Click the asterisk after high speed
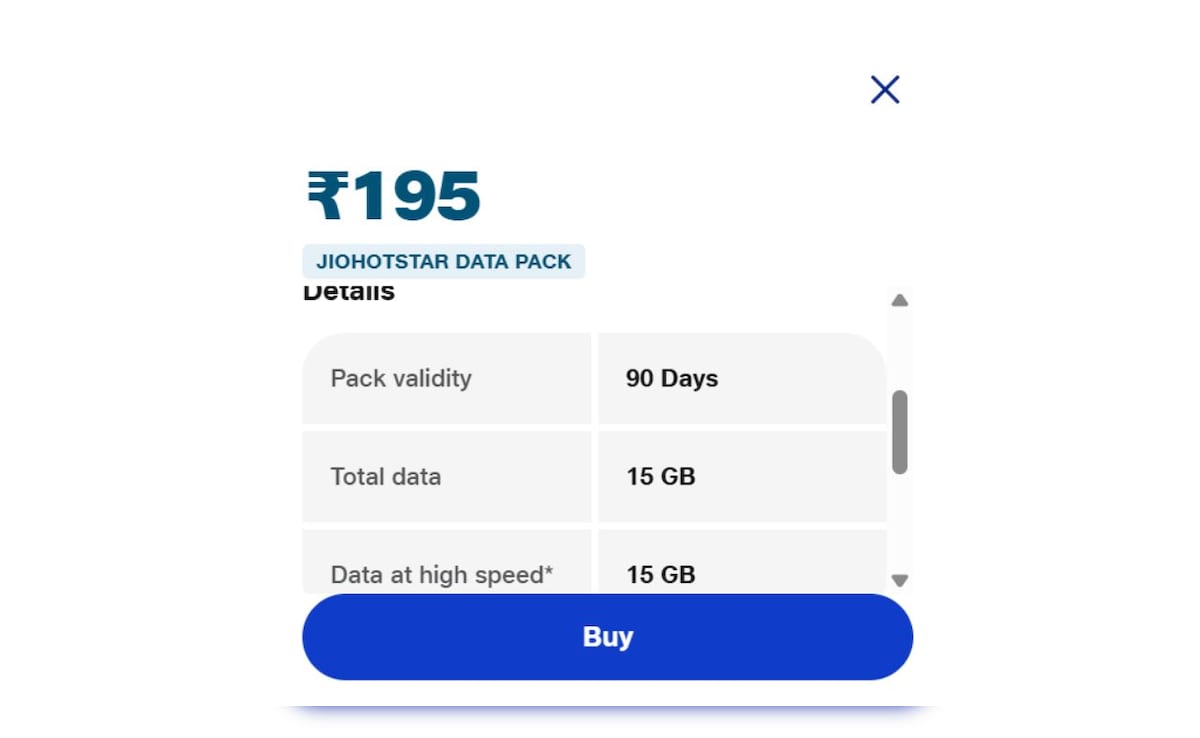 [x=548, y=571]
